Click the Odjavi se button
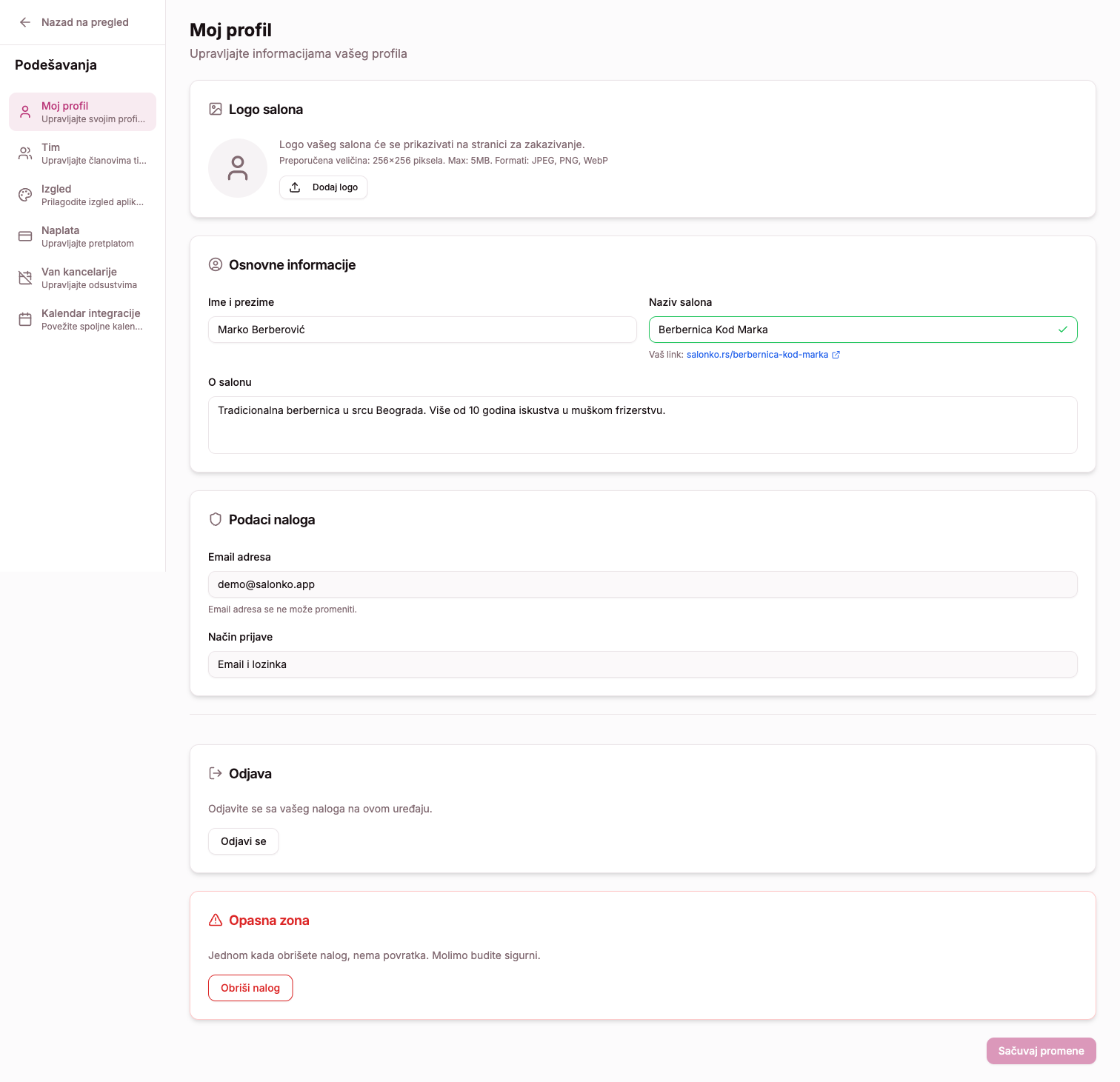Viewport: 1120px width, 1082px height. tap(243, 841)
